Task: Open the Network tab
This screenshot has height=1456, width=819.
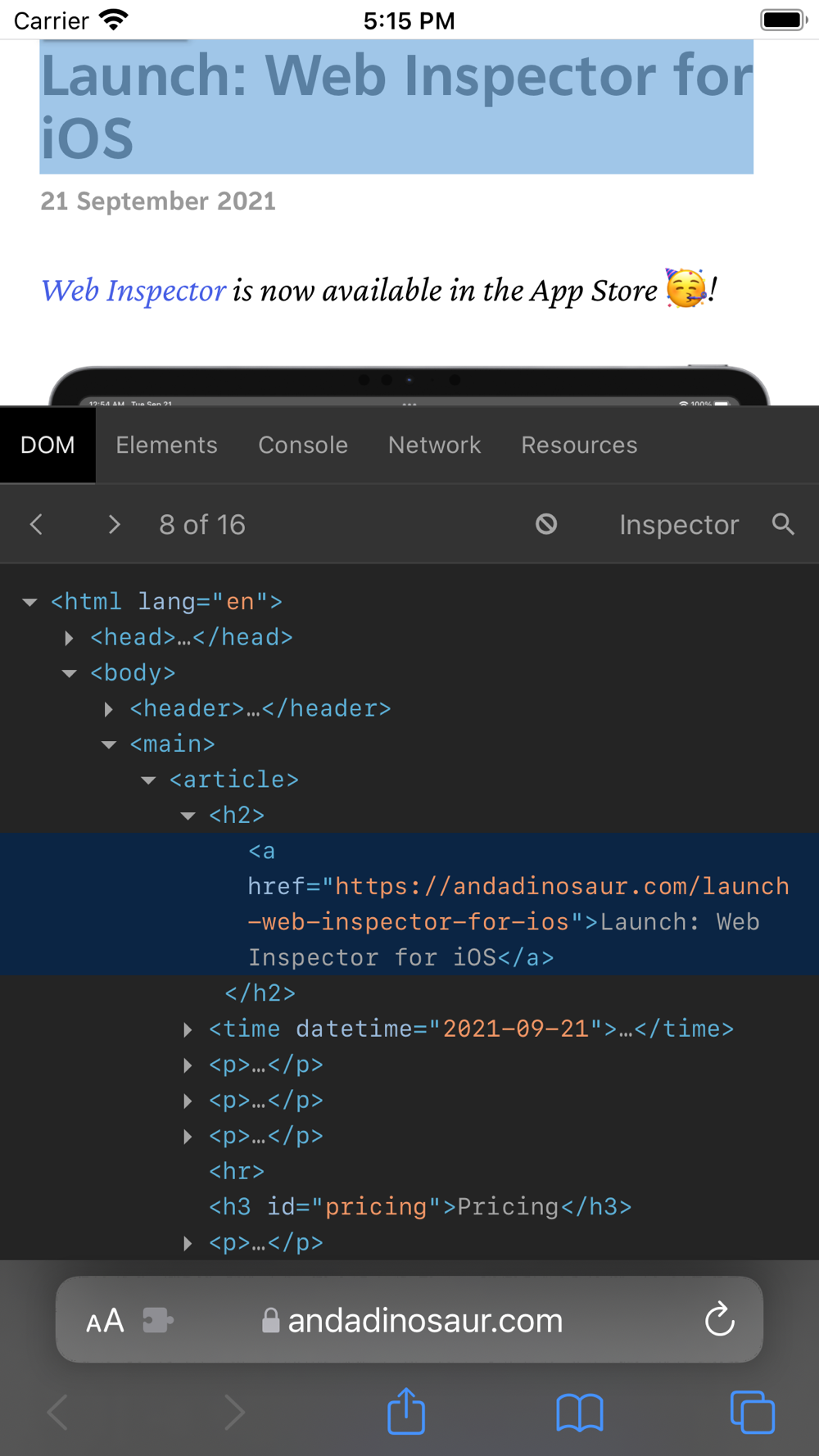Action: (434, 445)
